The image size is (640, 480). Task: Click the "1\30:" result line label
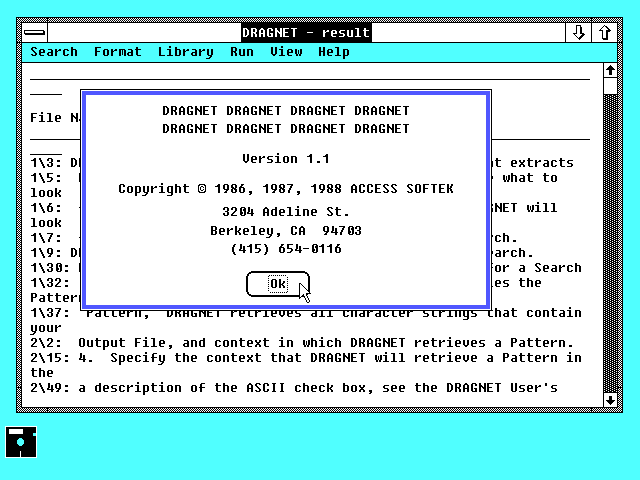(50, 268)
